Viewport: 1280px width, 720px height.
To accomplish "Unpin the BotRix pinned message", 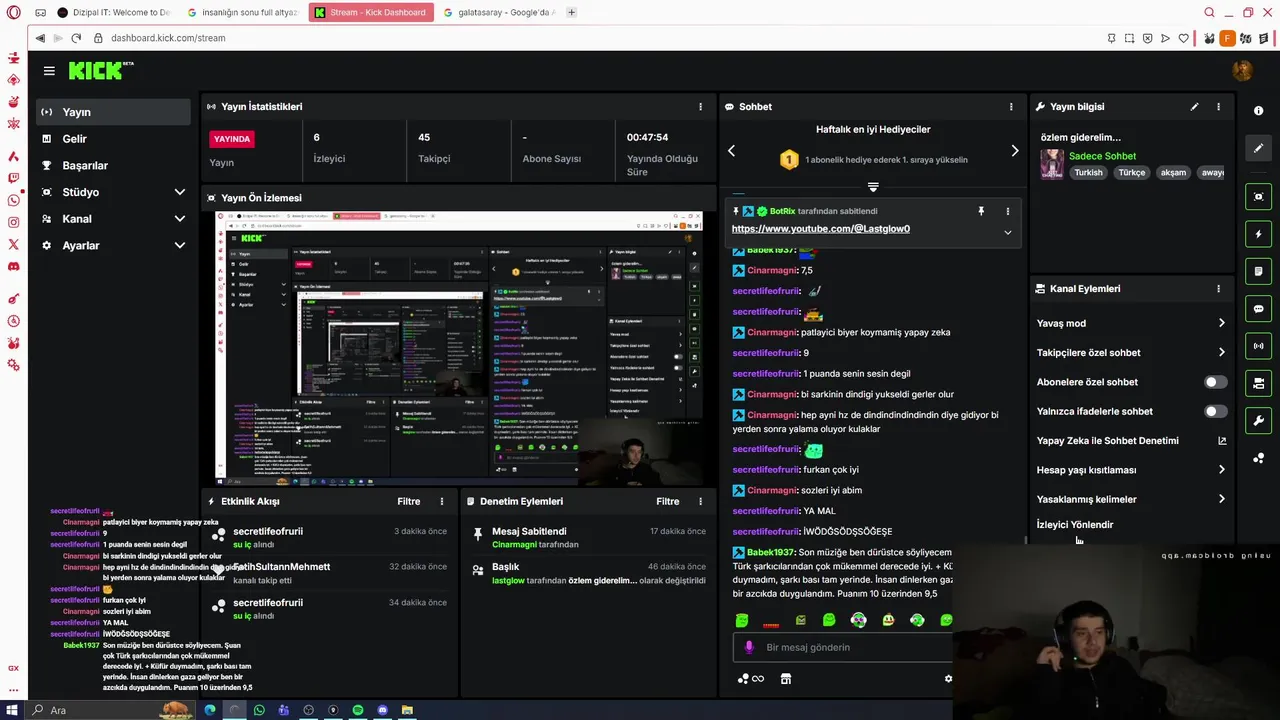I will (x=981, y=211).
